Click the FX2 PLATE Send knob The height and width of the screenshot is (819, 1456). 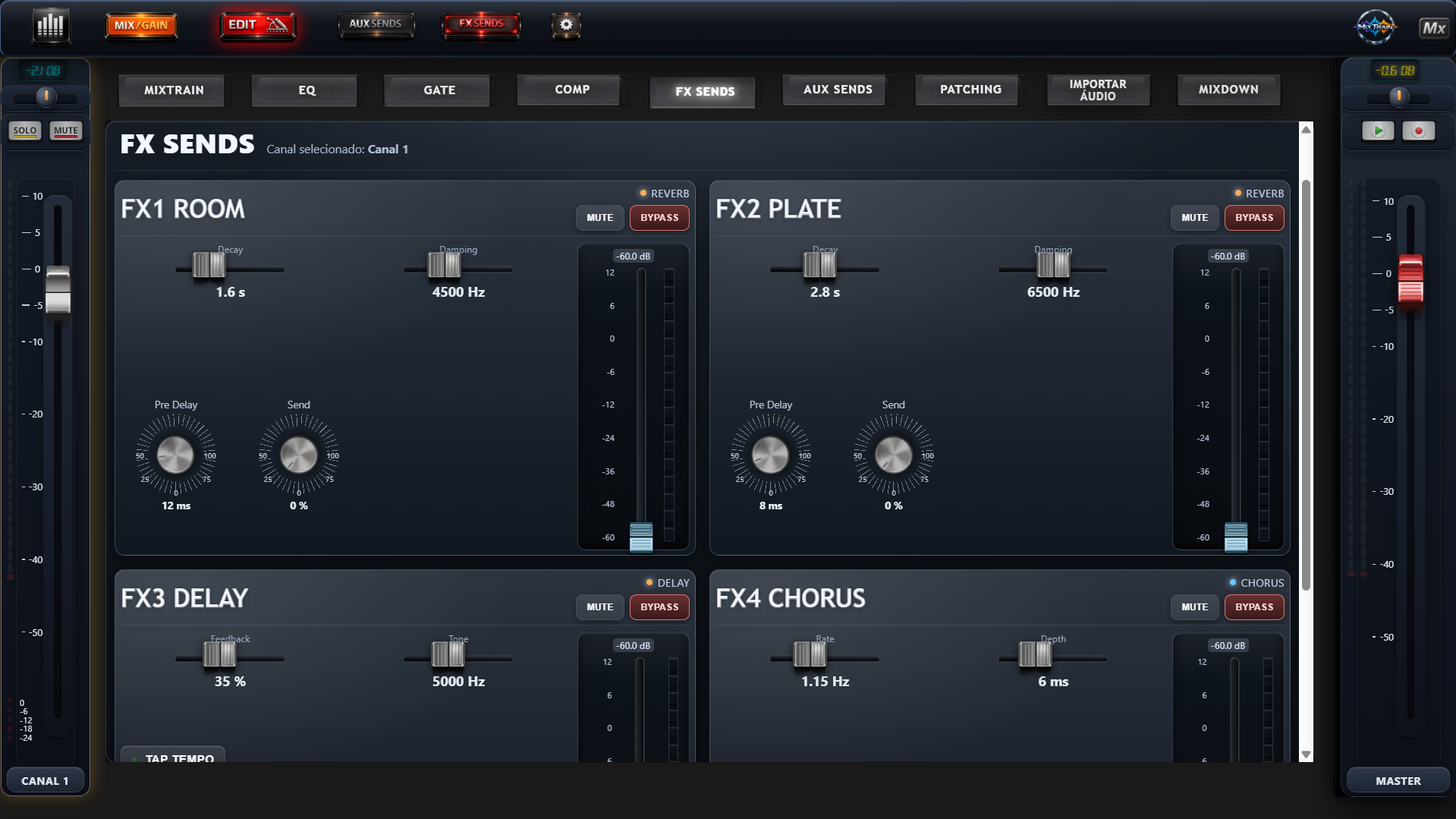tap(893, 455)
